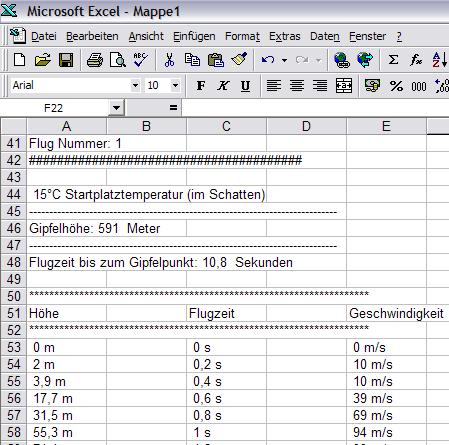Sort ascending with the A-Z icon

click(x=439, y=60)
